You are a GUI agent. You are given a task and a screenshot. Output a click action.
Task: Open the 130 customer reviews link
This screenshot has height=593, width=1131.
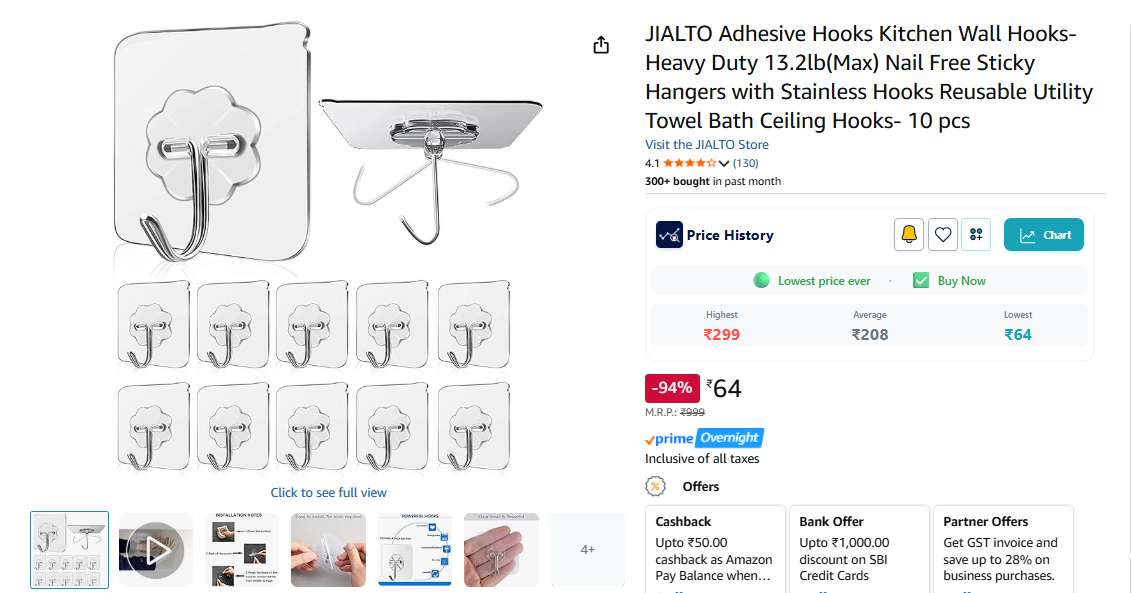click(x=745, y=163)
